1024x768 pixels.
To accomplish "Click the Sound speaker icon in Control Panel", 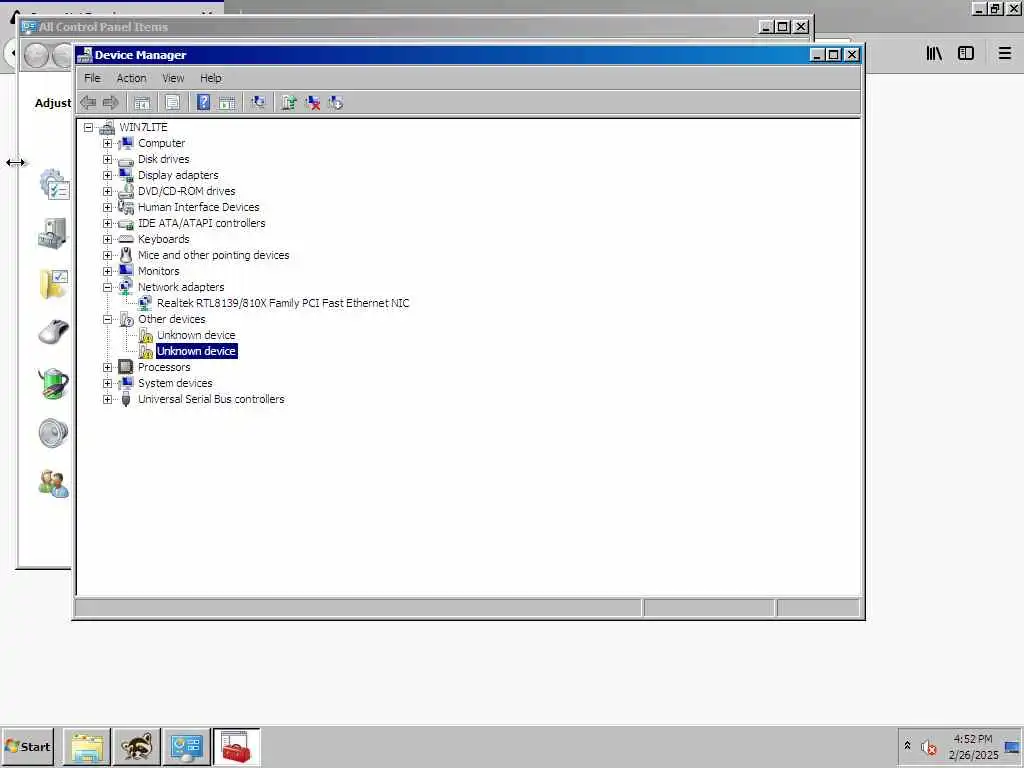I will 53,432.
